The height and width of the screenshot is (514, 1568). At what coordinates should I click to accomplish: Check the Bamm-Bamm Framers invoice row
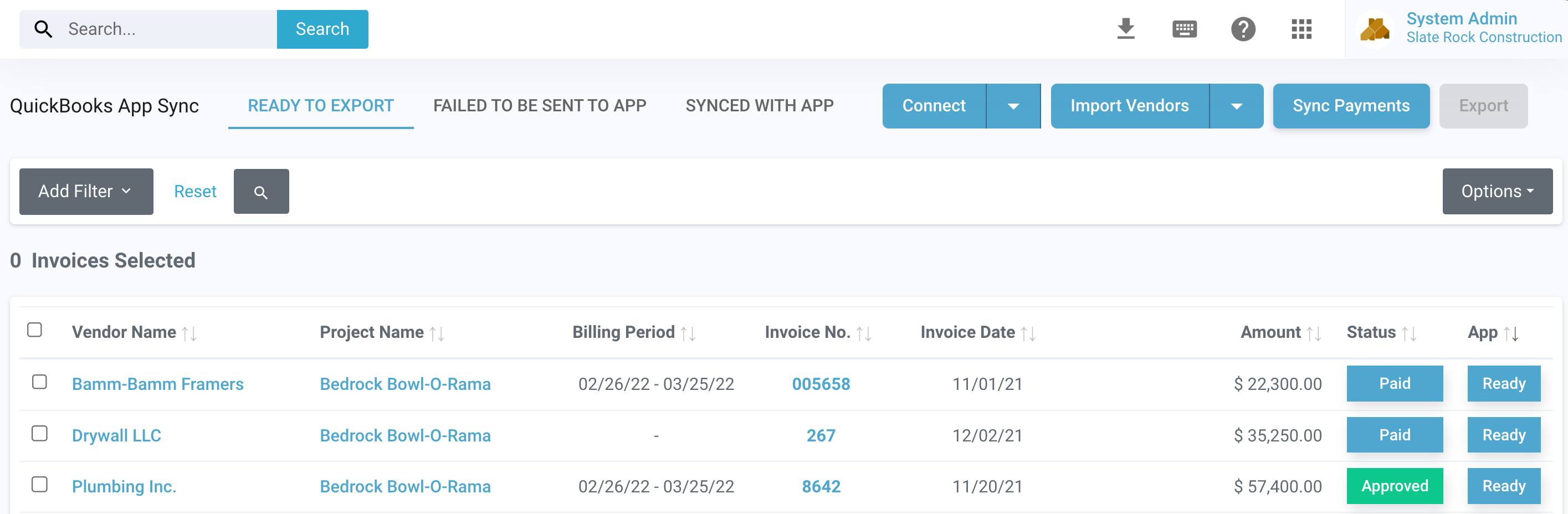(x=39, y=382)
